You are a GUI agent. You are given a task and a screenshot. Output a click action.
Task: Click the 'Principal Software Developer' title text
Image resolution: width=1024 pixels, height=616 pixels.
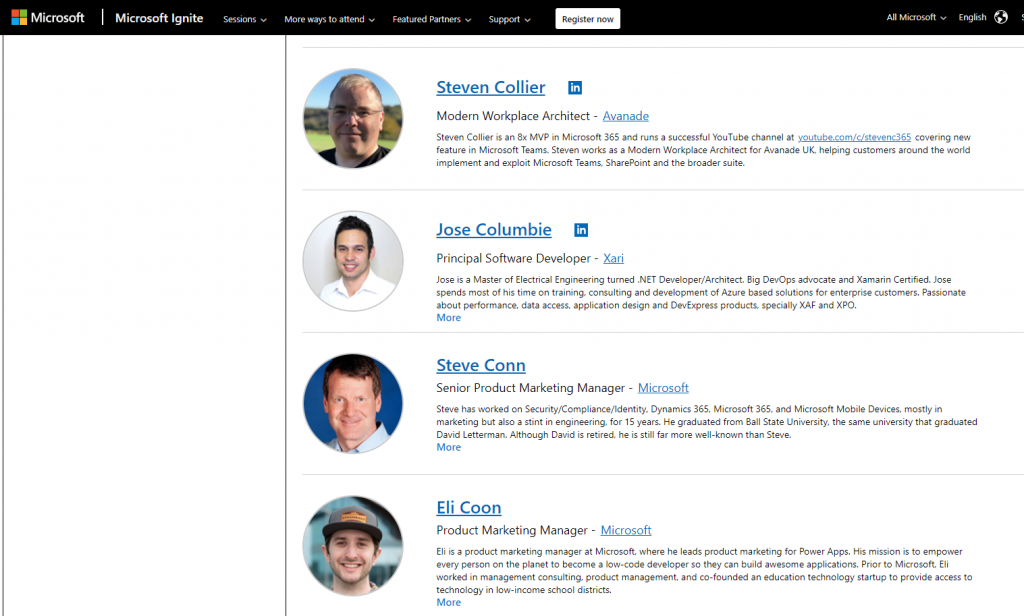513,259
